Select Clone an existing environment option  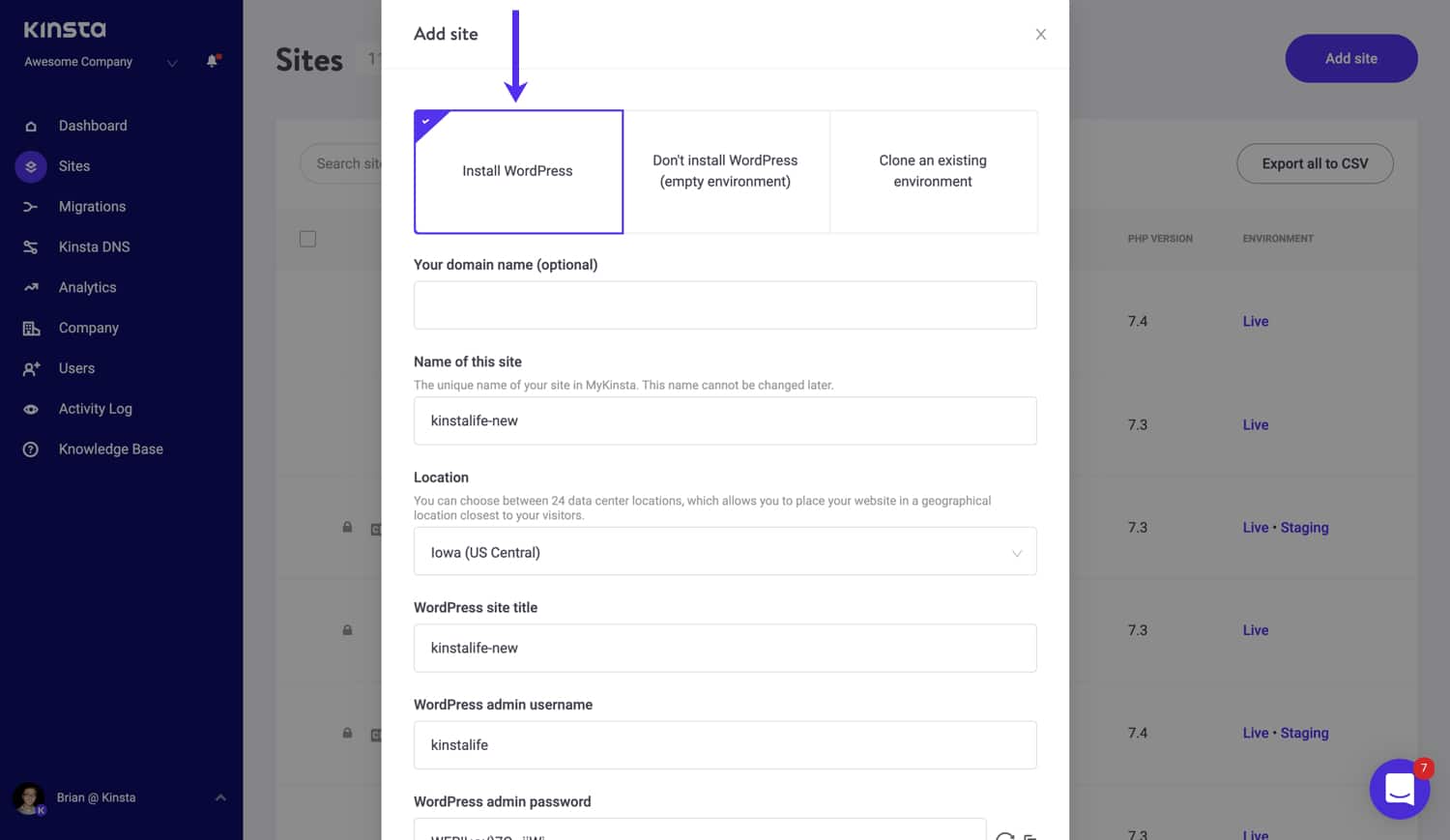(933, 171)
